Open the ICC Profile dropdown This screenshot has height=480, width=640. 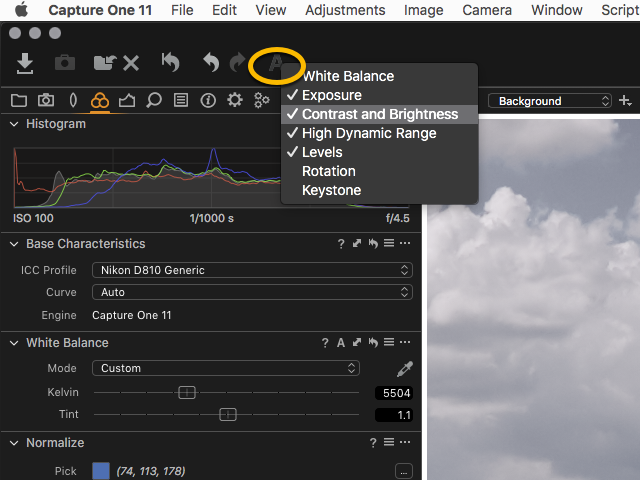pos(252,270)
